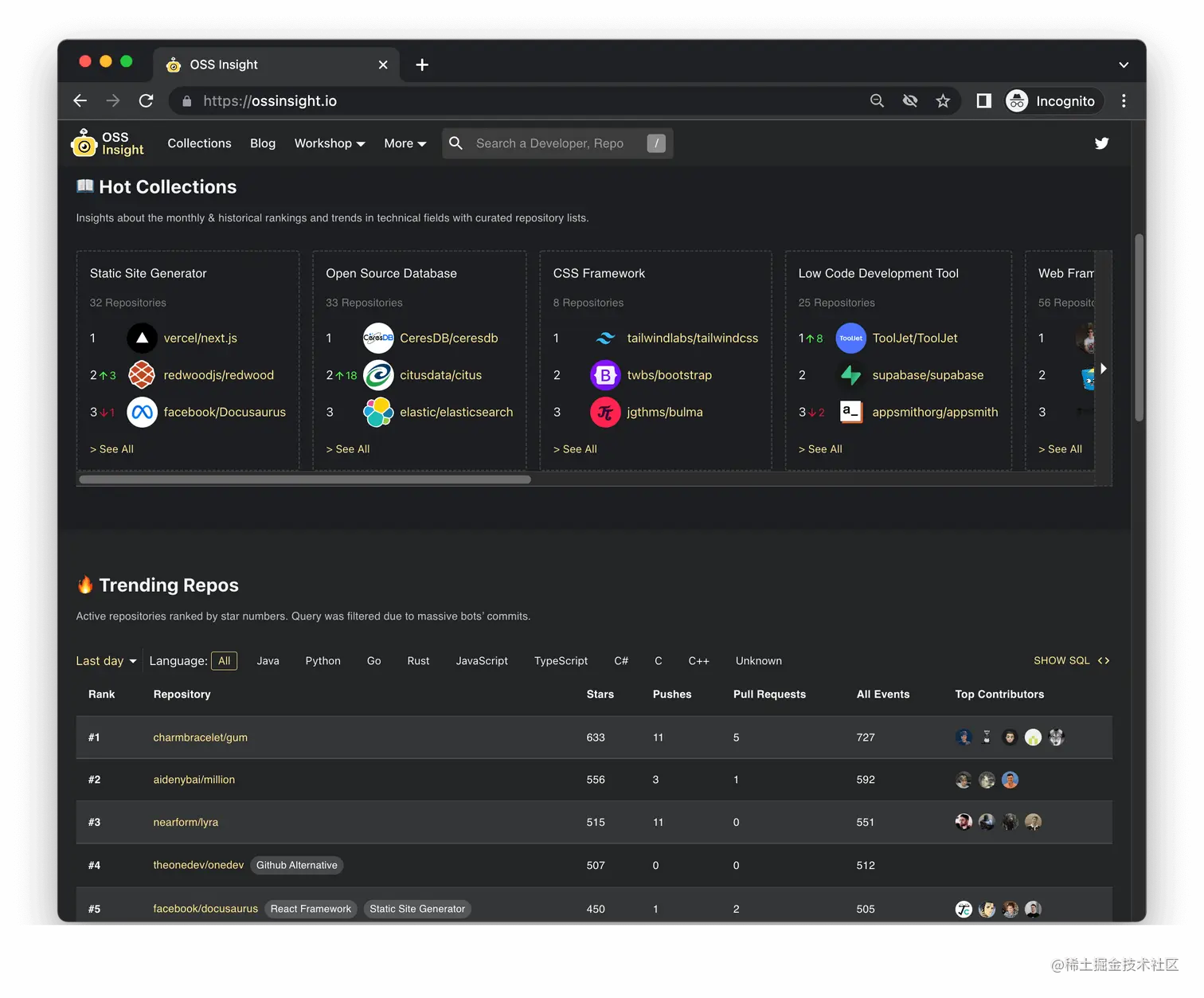This screenshot has width=1204, height=998.
Task: Click the Search a Developer, Repo field
Action: click(x=557, y=143)
